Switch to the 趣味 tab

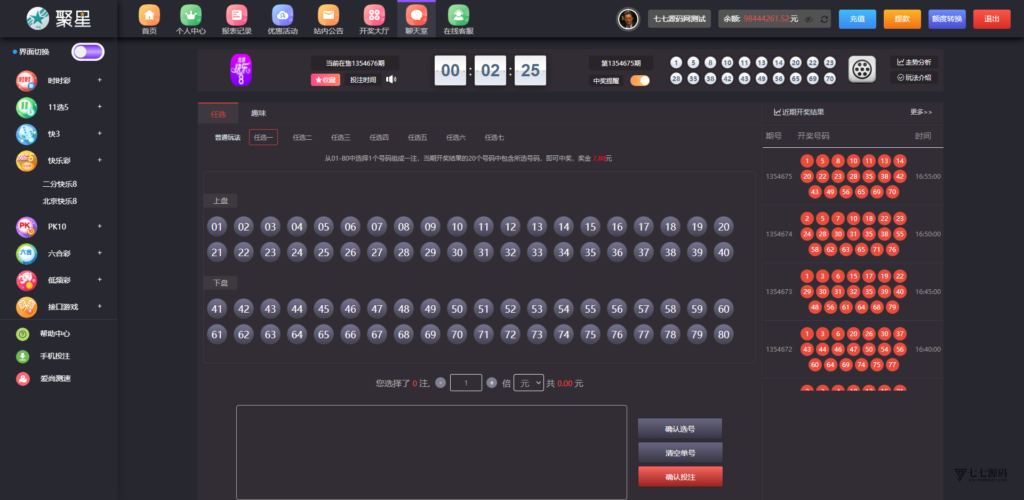[258, 114]
